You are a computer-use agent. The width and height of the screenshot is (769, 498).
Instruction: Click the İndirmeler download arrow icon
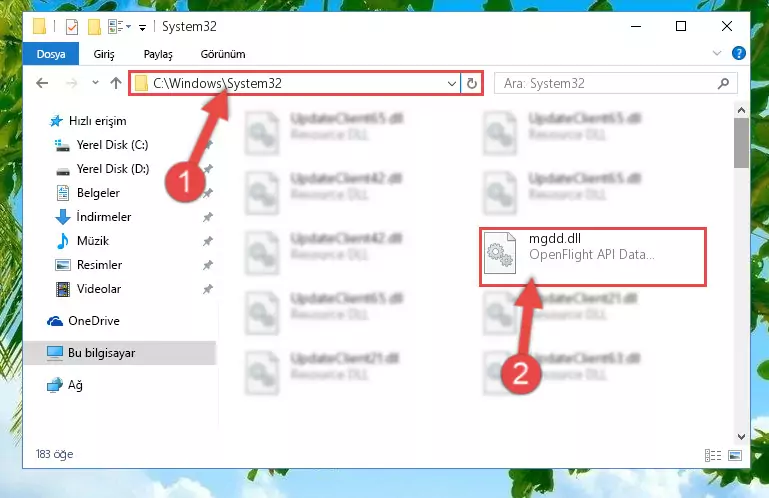(x=63, y=217)
